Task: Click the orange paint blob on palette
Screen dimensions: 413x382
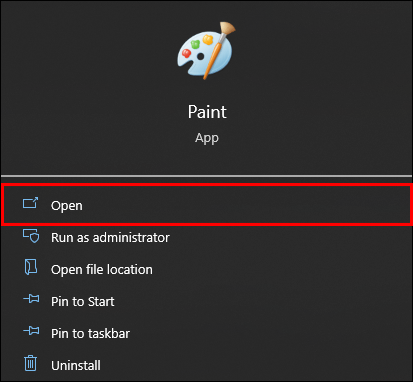Action: coord(208,39)
